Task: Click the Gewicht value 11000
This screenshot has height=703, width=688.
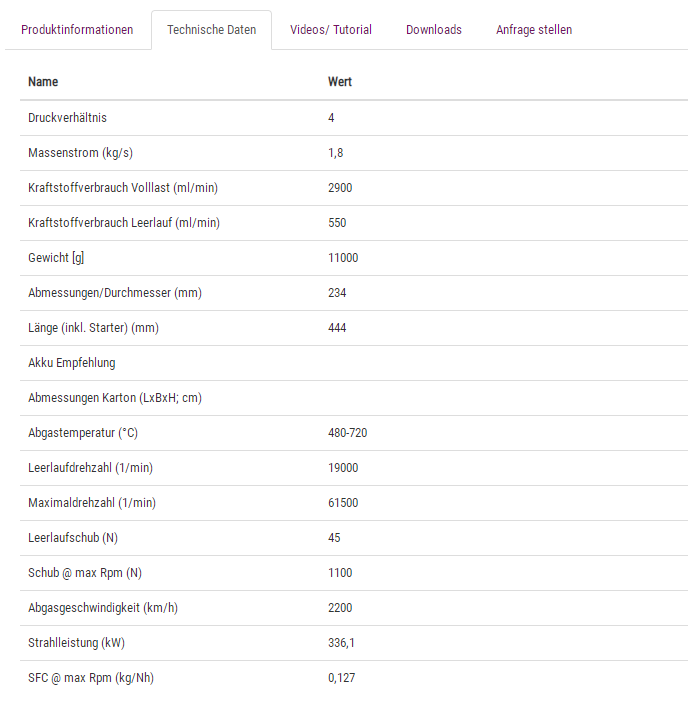Action: pyautogui.click(x=343, y=258)
